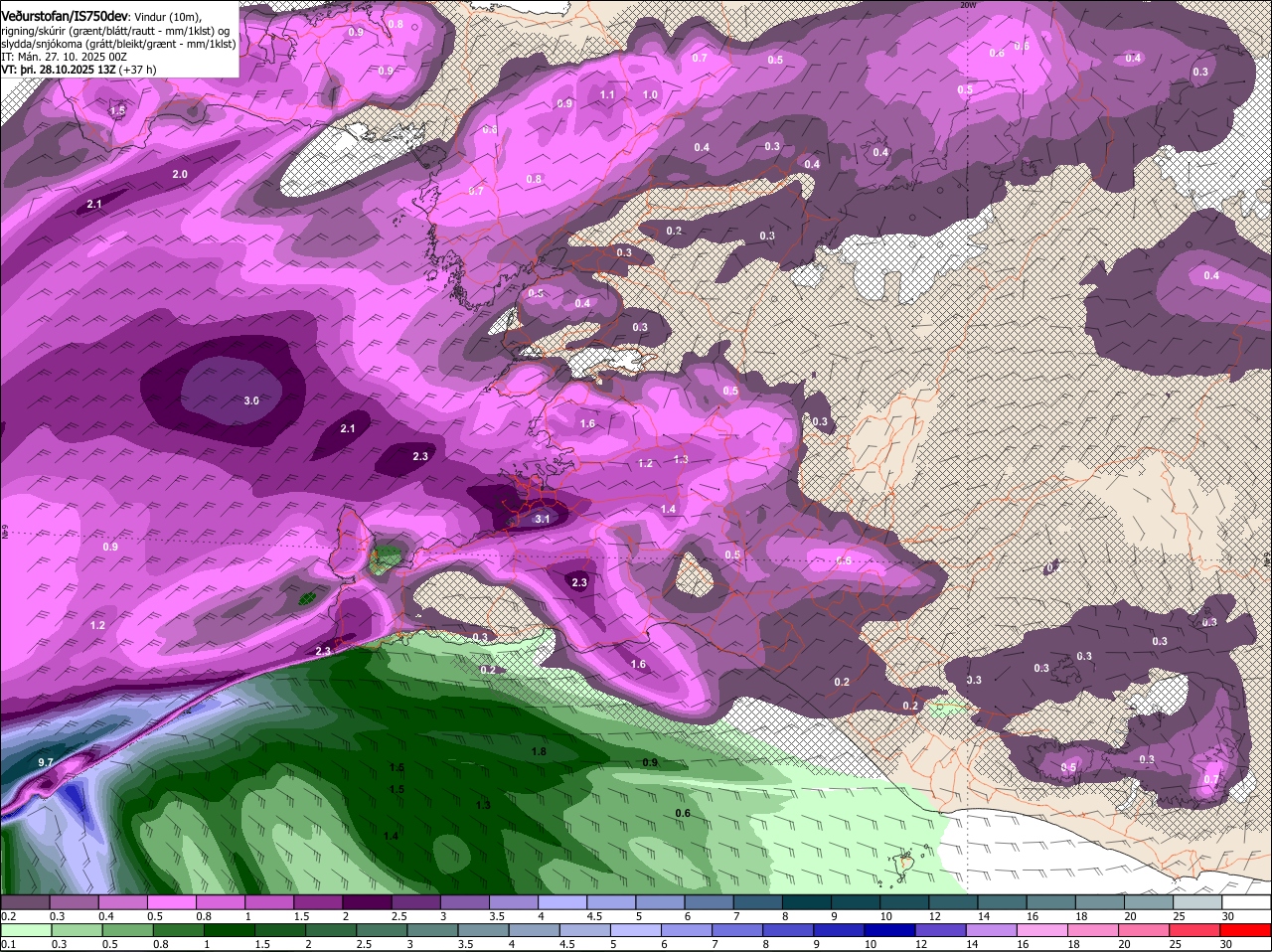Click the '3.1' value in the dark purple area
The height and width of the screenshot is (952, 1272).
(x=543, y=519)
